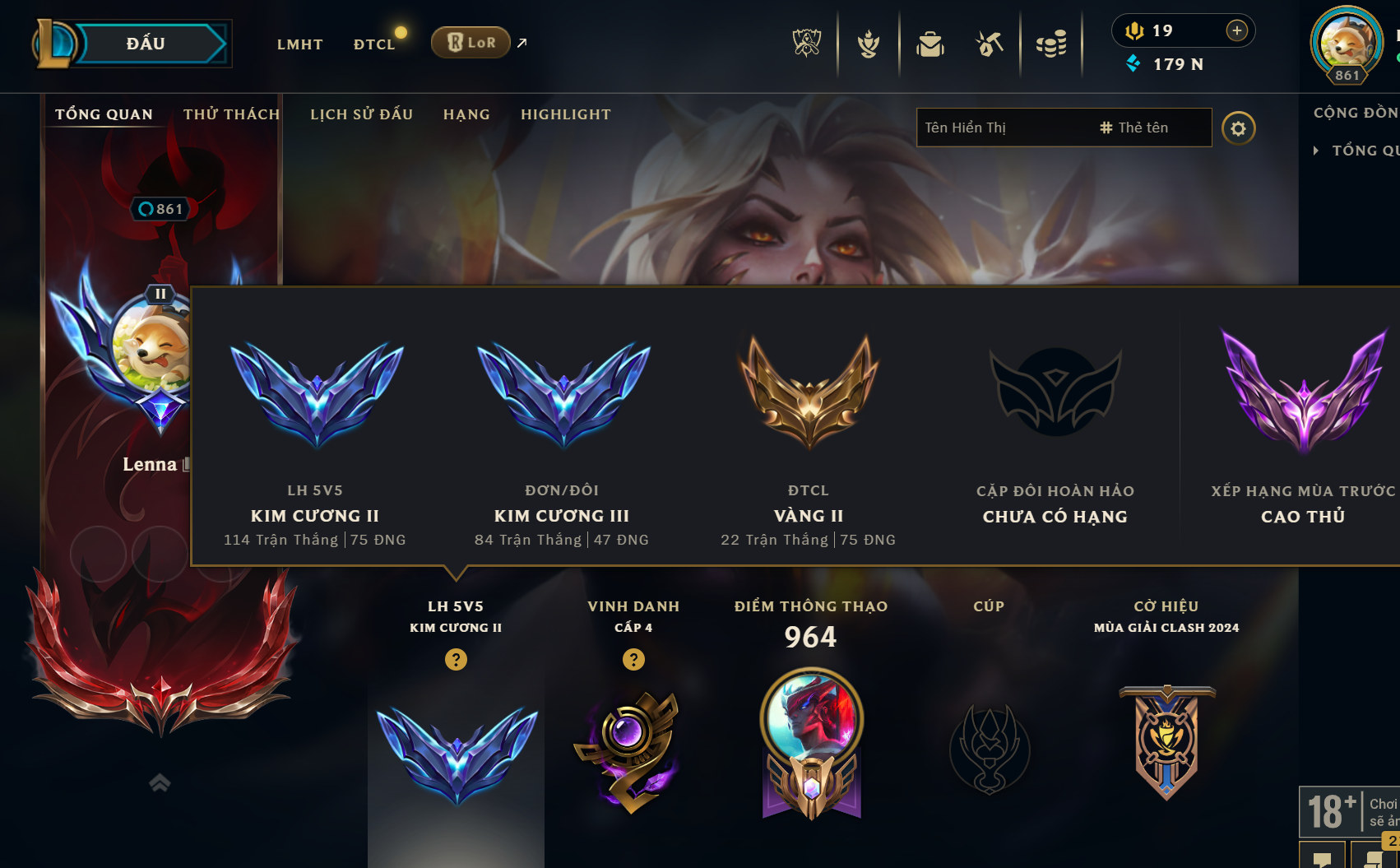Expand the banner double chevron arrow
The image size is (1400, 868).
tap(160, 782)
